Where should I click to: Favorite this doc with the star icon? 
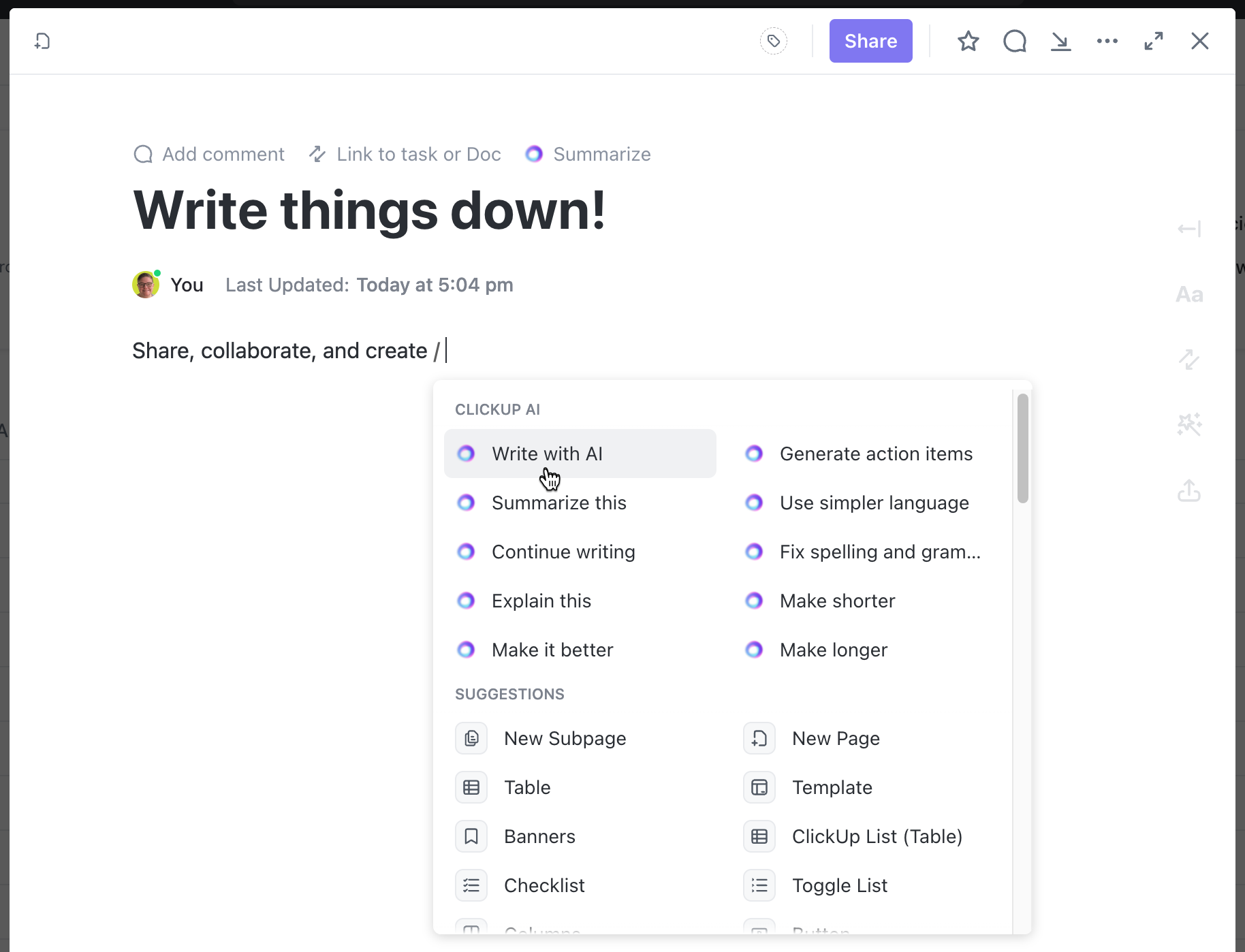tap(968, 42)
